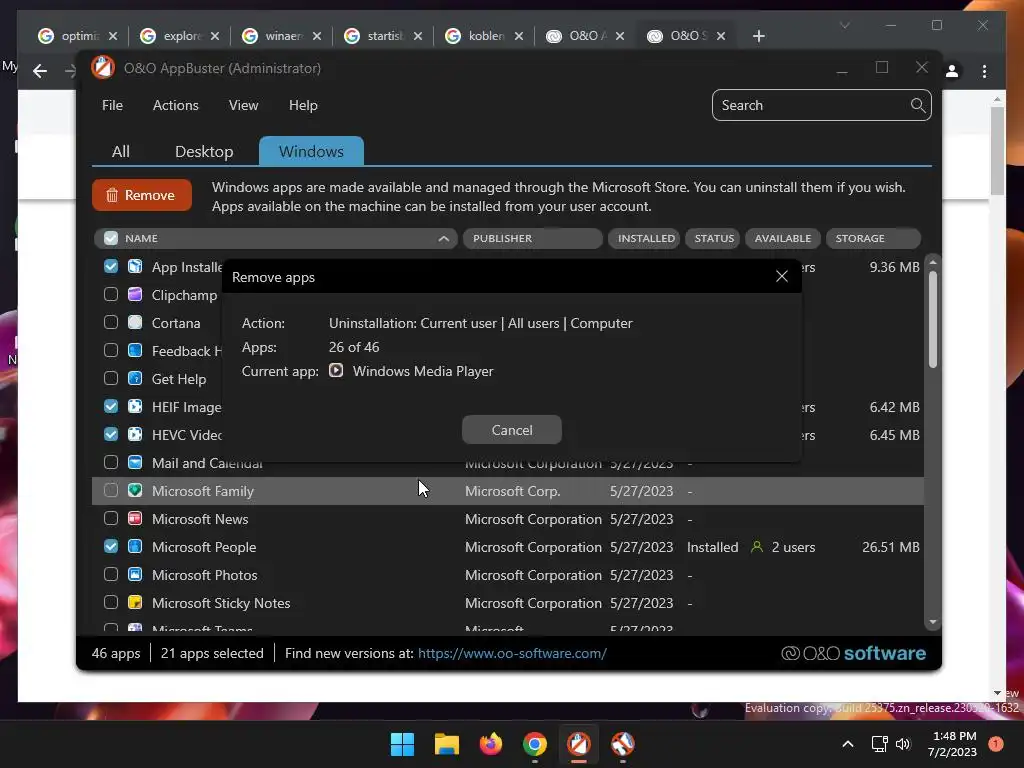Uncheck the Microsoft People checkbox

[x=111, y=547]
